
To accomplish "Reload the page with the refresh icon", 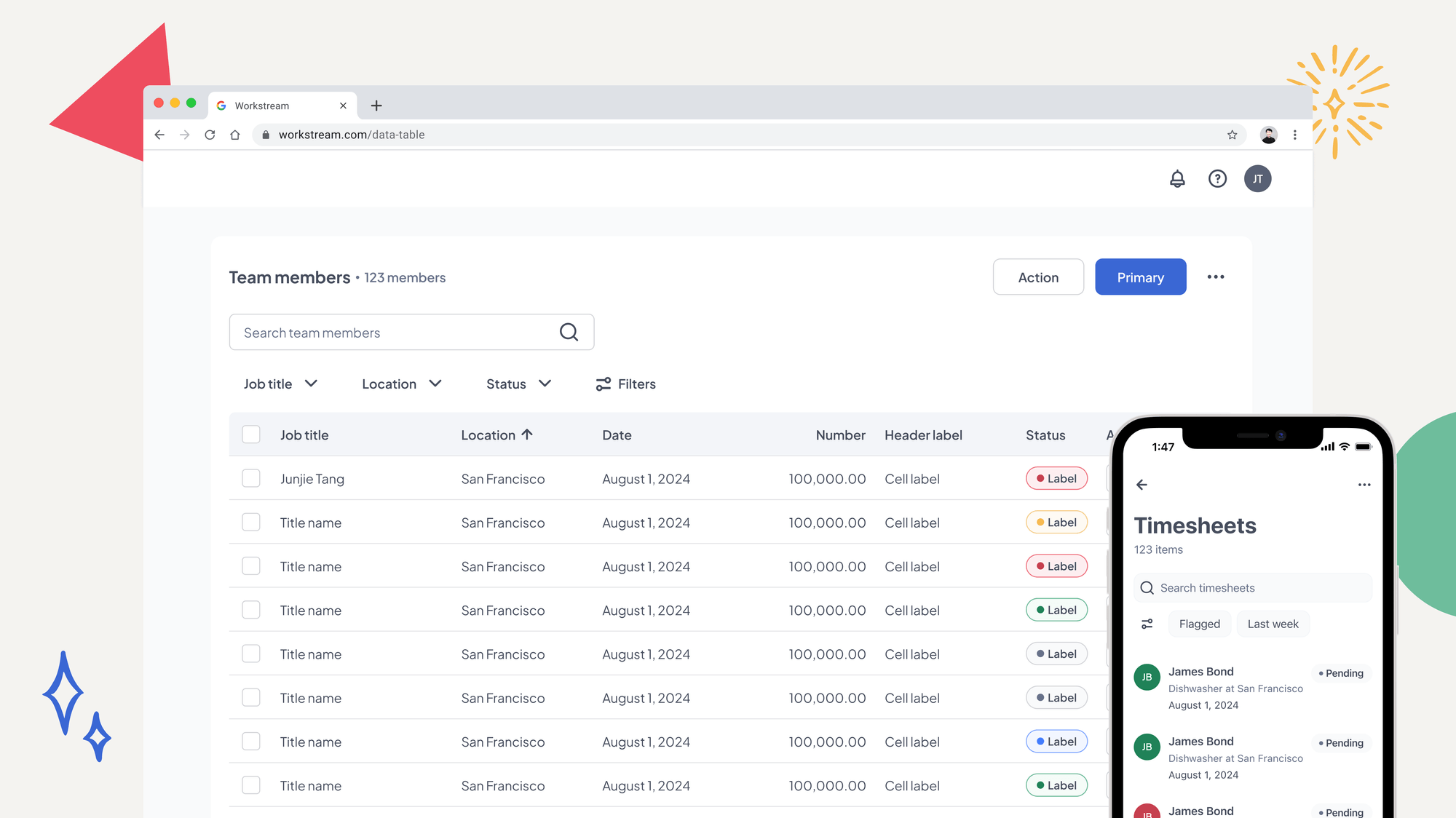I will point(210,135).
